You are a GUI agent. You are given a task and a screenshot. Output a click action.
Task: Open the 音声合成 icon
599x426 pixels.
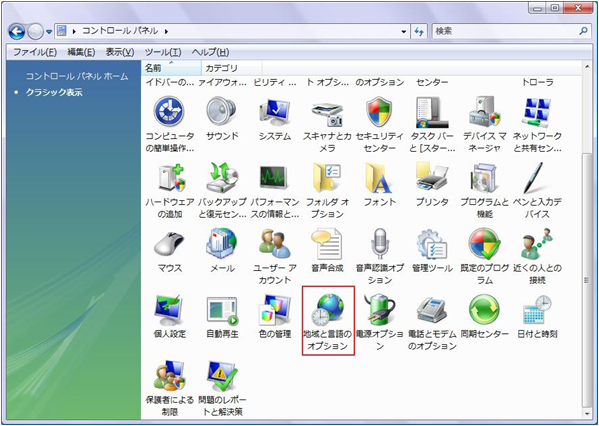(x=327, y=244)
